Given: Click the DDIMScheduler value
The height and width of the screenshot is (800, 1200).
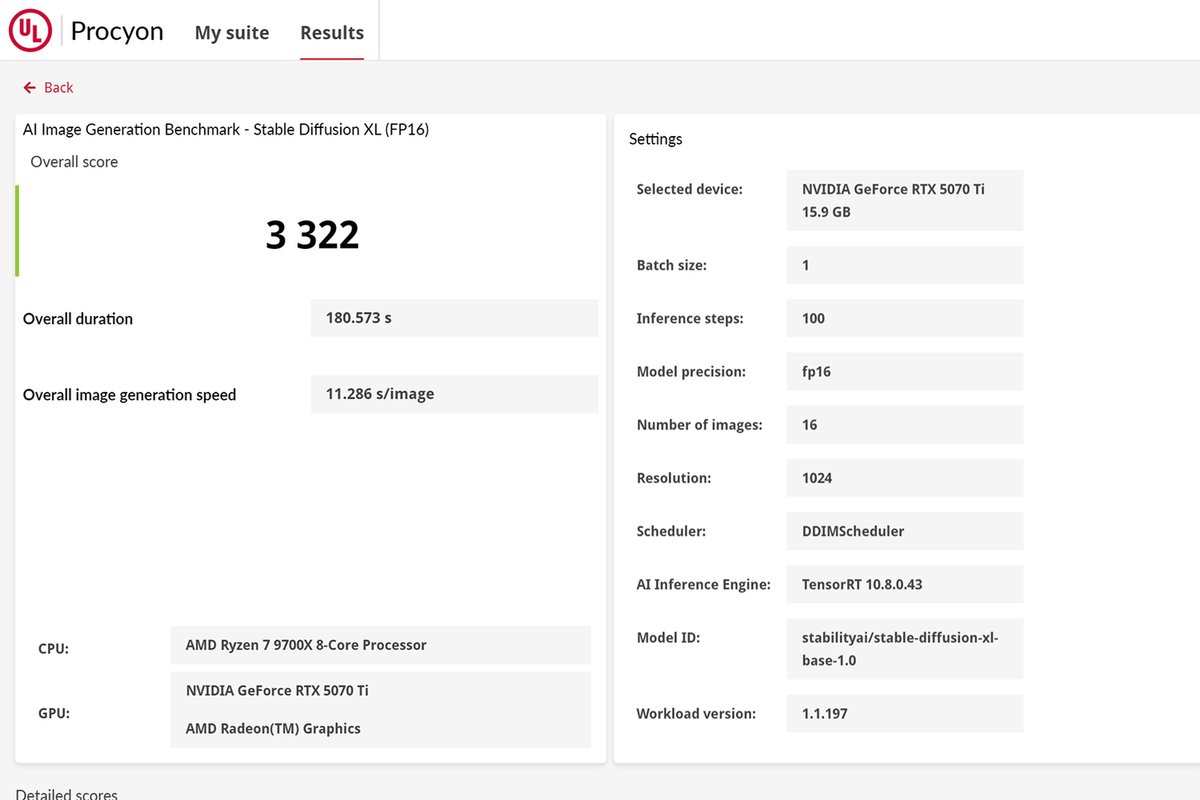Looking at the screenshot, I should [905, 531].
